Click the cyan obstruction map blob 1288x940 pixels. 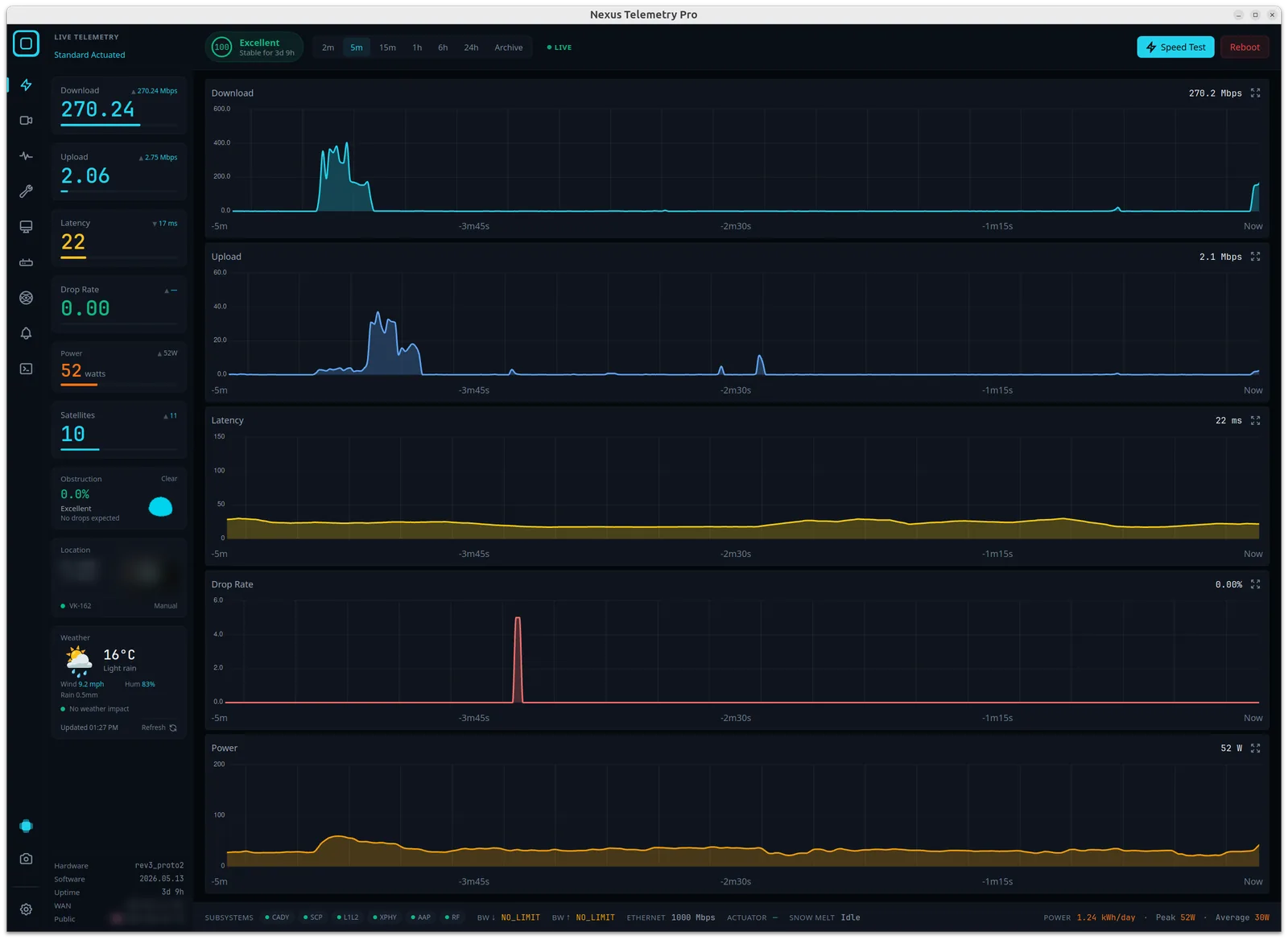click(x=160, y=506)
